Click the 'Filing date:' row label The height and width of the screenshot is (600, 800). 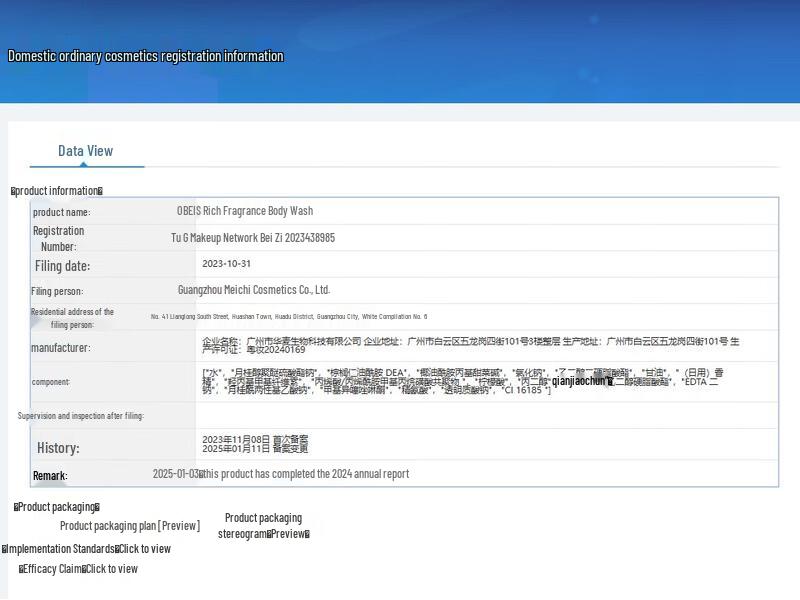(x=62, y=266)
